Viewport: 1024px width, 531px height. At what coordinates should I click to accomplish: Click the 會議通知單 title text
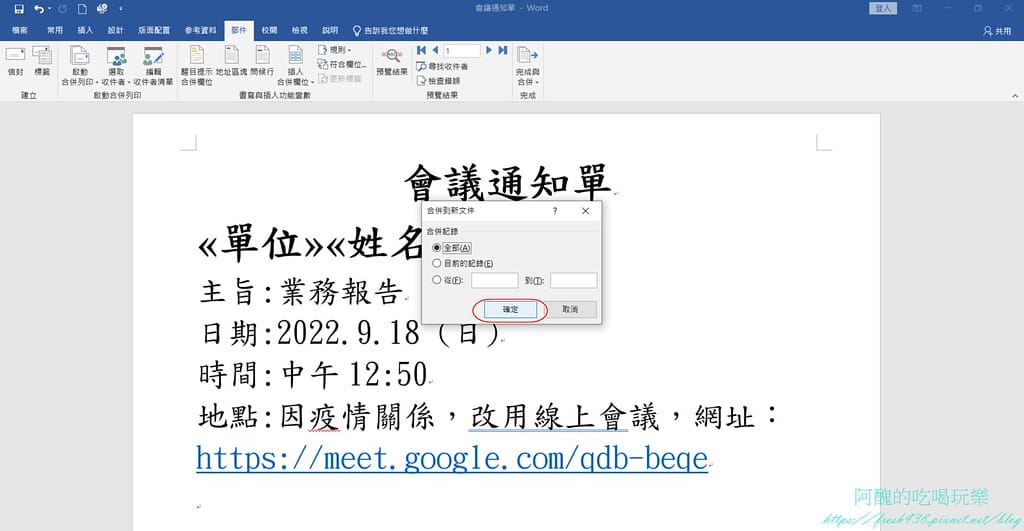click(507, 183)
